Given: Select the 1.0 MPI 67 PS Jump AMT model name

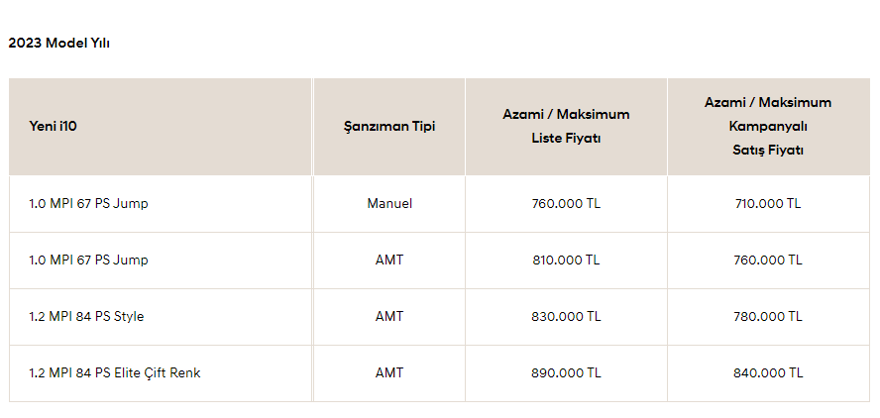Looking at the screenshot, I should (89, 260).
